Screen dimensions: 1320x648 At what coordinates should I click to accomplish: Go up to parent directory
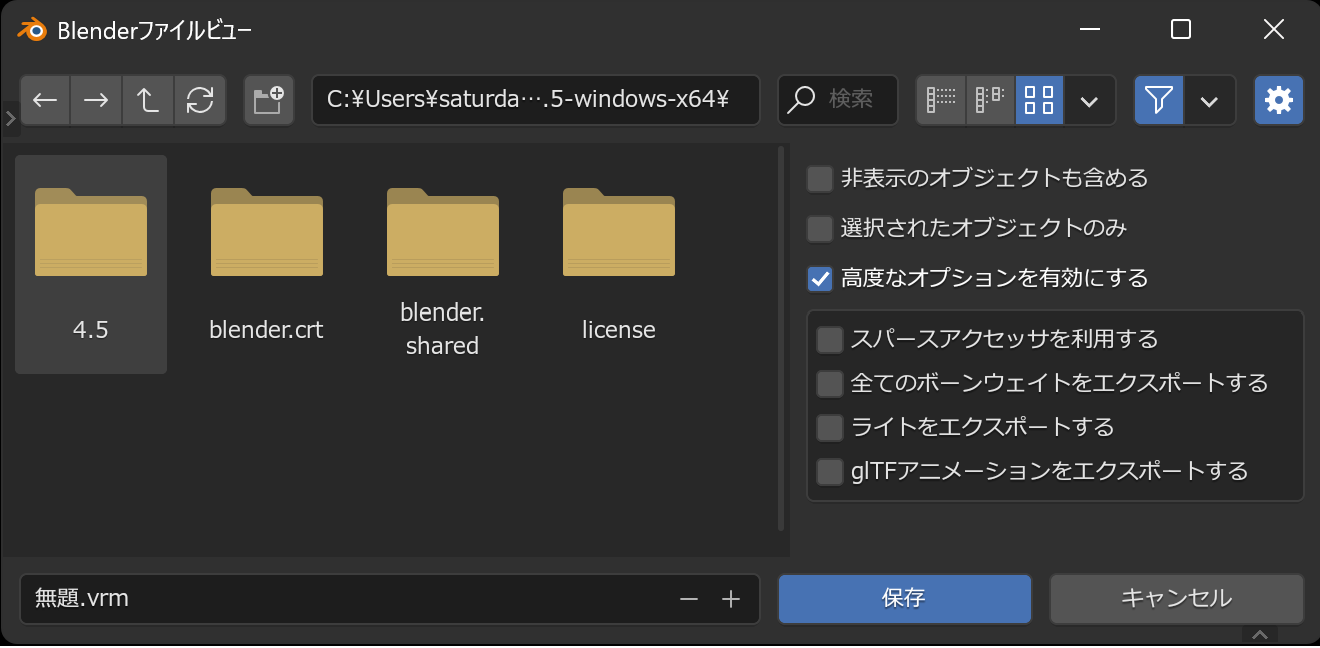pos(148,100)
